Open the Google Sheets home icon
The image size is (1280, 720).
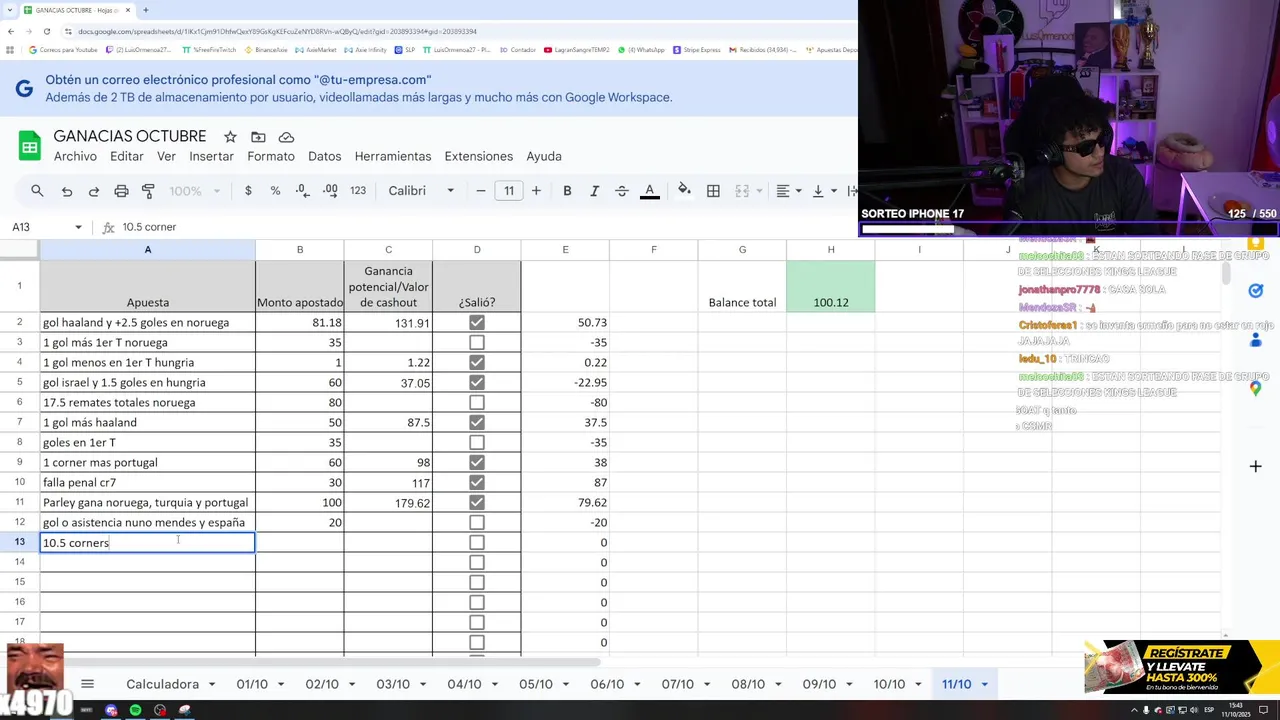30,146
